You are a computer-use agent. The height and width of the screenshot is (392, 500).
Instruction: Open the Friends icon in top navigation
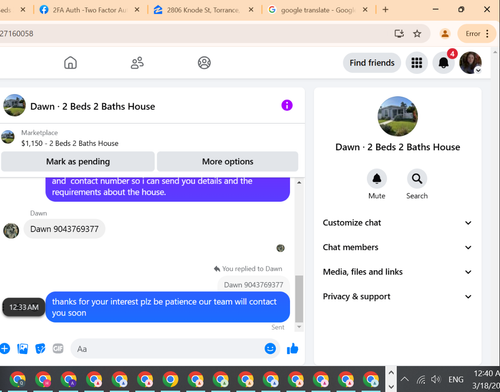137,63
